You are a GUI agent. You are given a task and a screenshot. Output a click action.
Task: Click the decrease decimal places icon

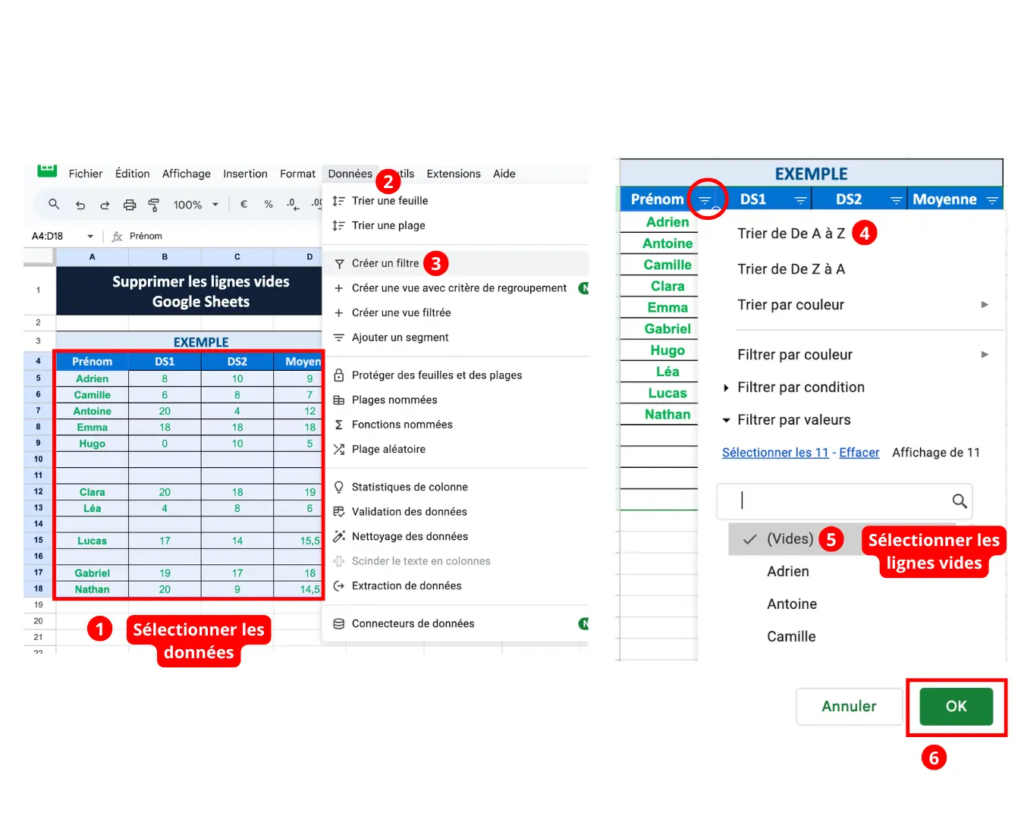point(293,204)
